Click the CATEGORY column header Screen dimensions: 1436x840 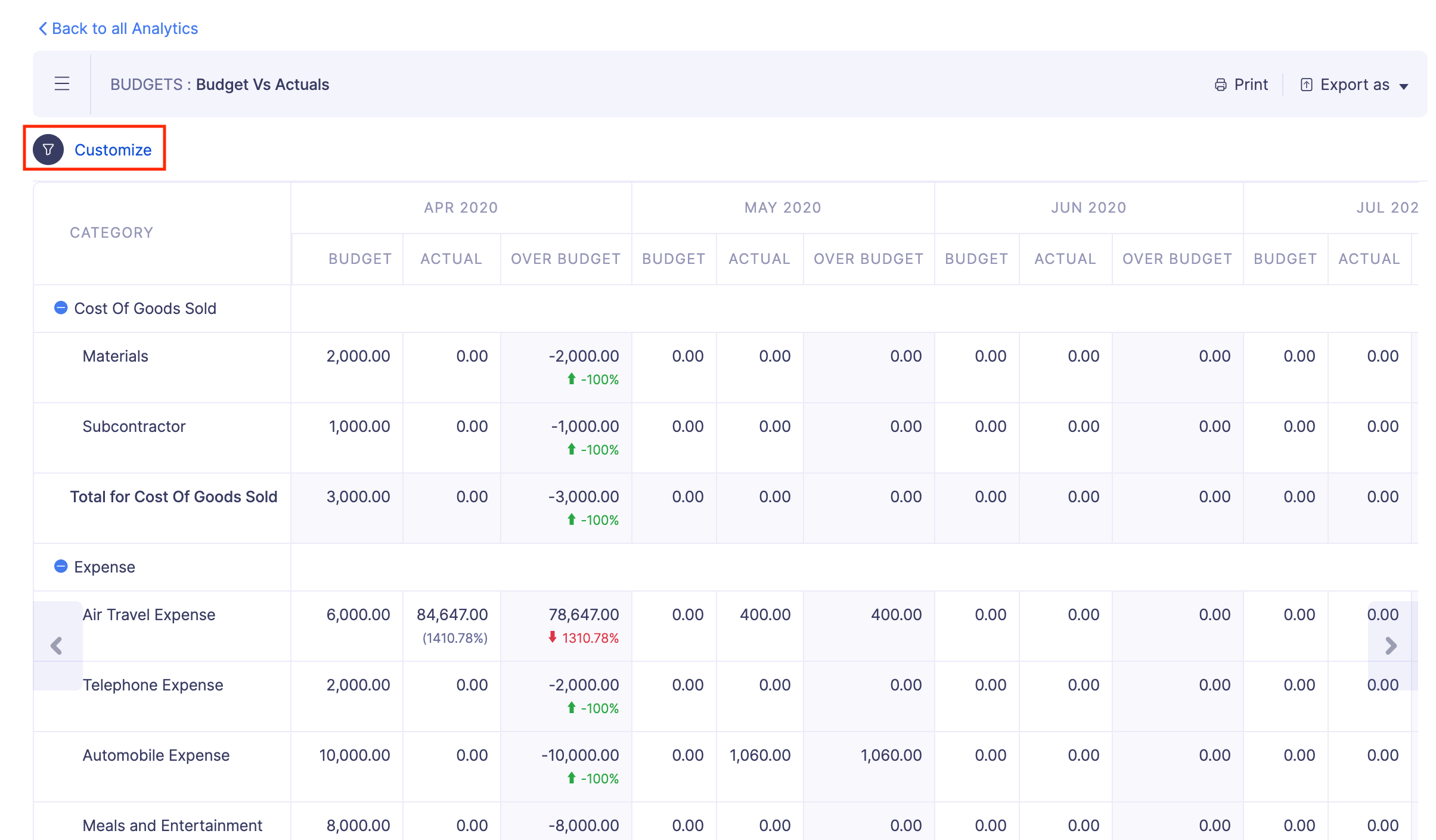[x=111, y=232]
